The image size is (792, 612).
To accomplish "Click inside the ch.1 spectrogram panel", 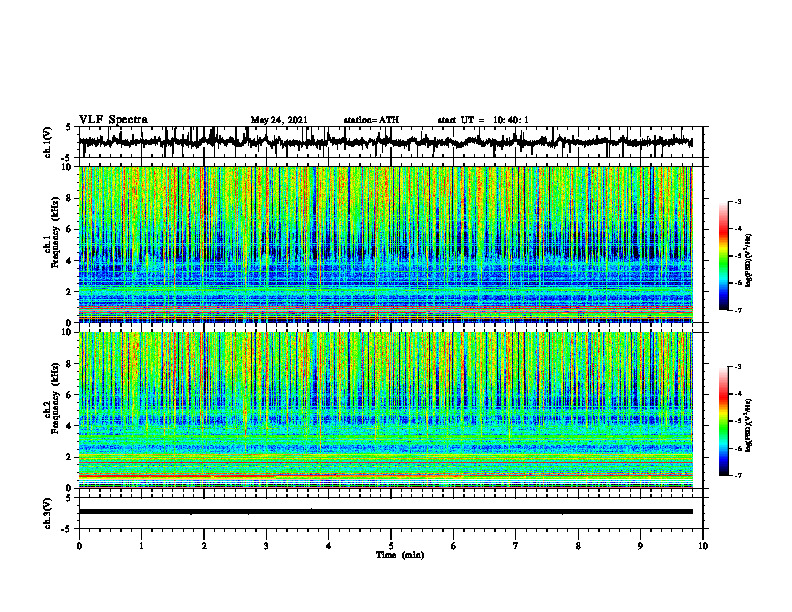I will point(385,244).
